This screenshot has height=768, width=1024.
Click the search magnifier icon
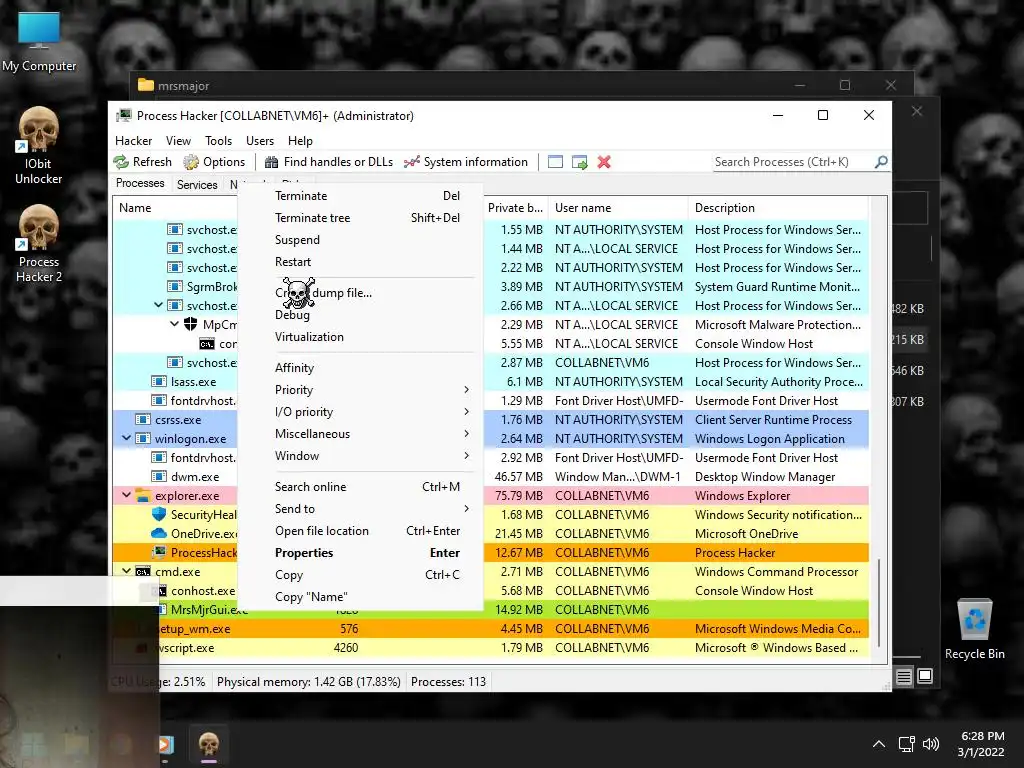tap(881, 161)
